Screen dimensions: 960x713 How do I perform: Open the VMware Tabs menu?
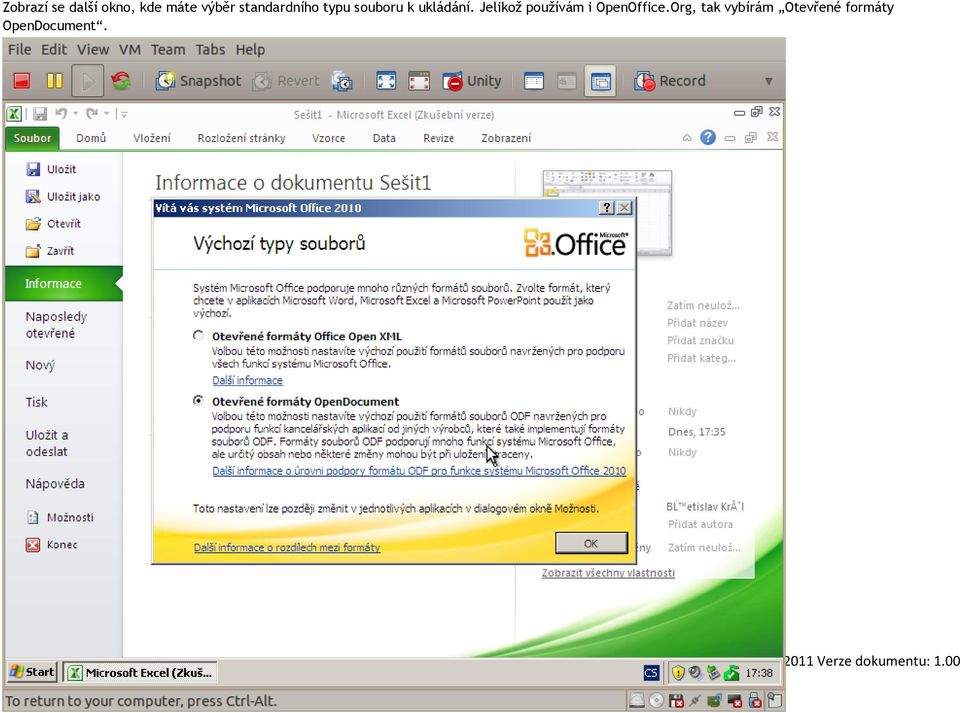point(211,50)
